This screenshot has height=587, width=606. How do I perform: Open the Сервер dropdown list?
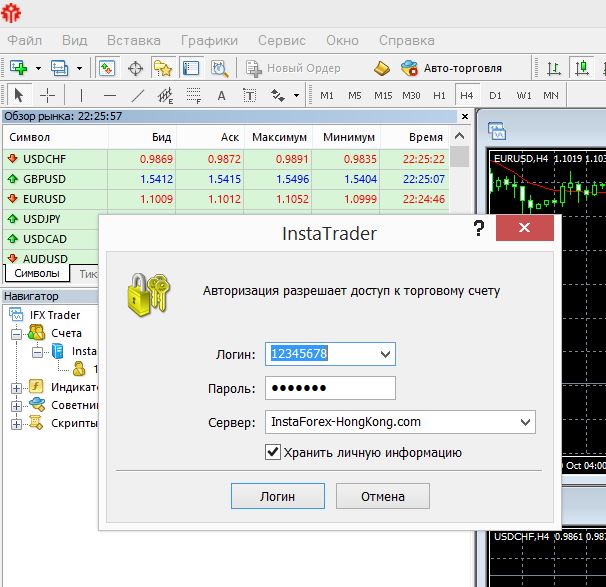pos(525,422)
